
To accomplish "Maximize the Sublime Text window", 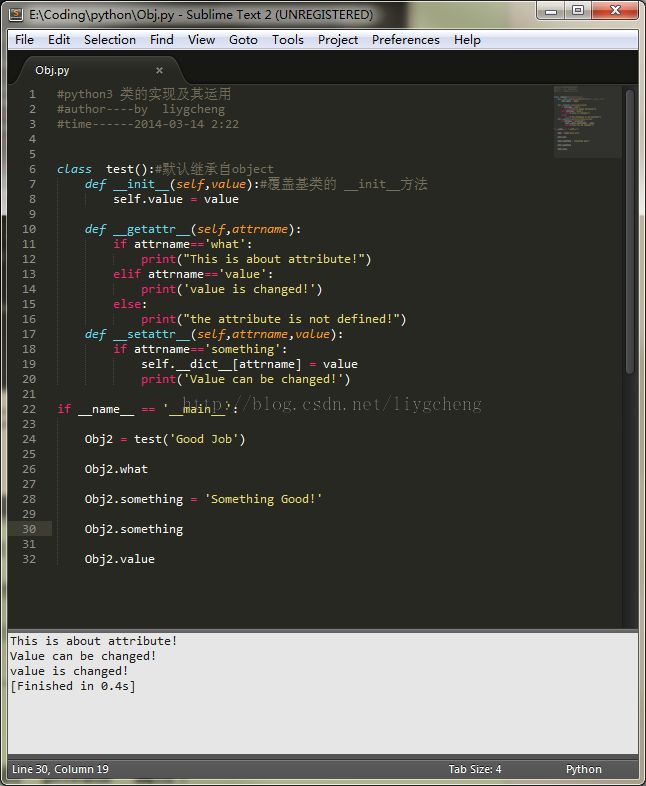I will tap(577, 11).
